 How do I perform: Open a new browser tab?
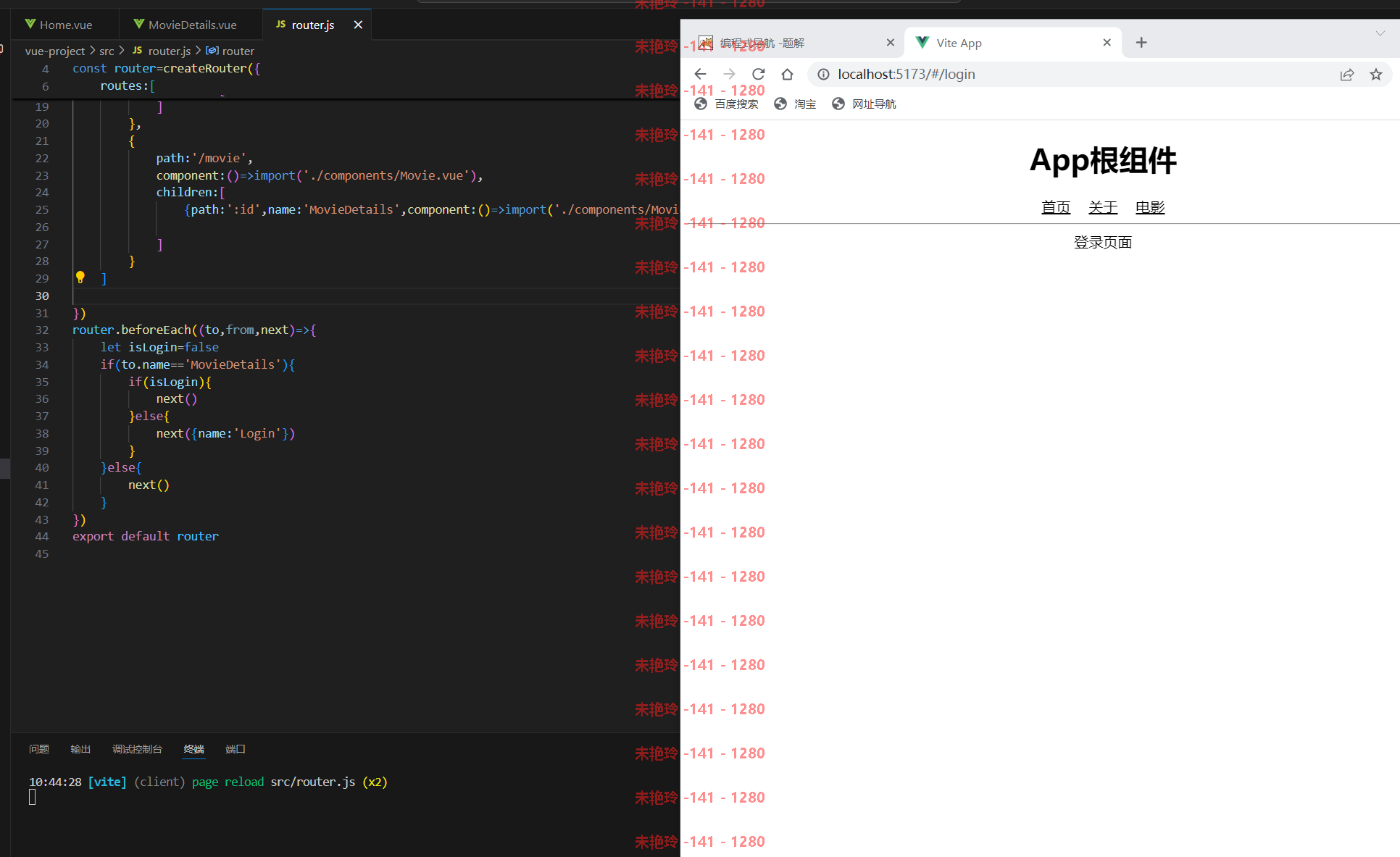point(1141,43)
